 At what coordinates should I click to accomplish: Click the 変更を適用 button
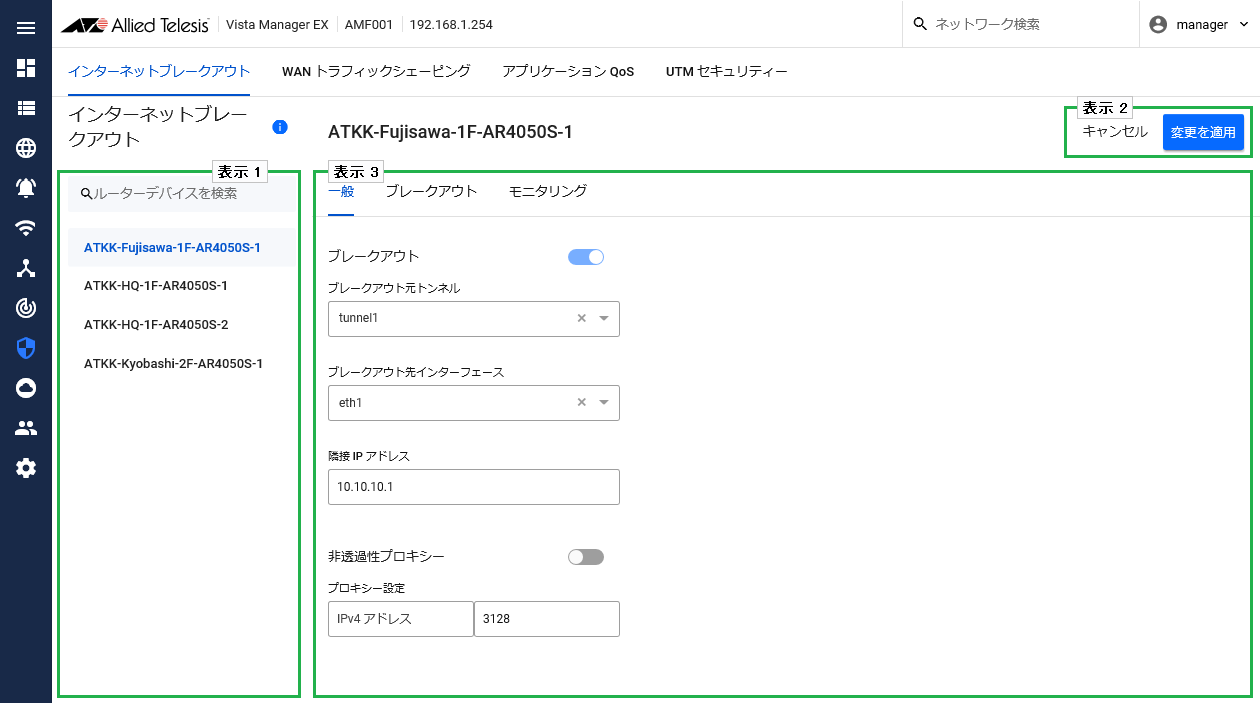1203,132
